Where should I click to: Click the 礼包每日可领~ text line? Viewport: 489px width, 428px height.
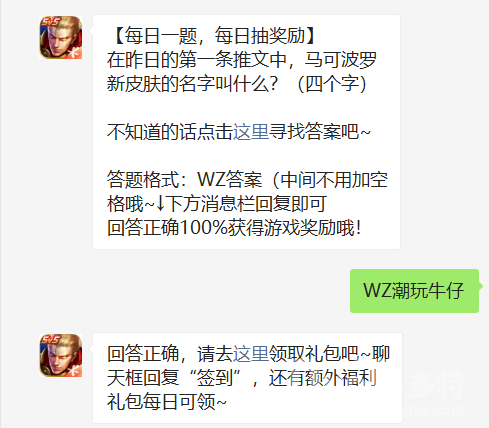click(167, 402)
